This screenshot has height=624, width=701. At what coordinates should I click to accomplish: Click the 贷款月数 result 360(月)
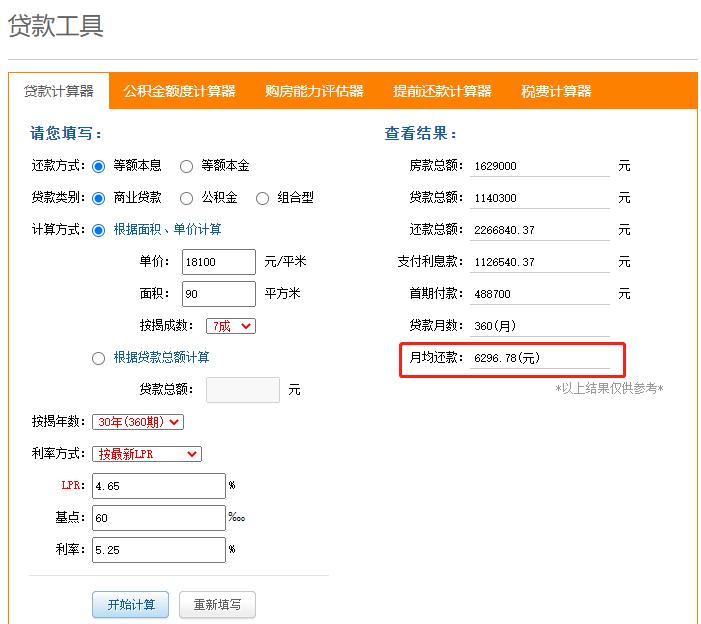coord(540,326)
